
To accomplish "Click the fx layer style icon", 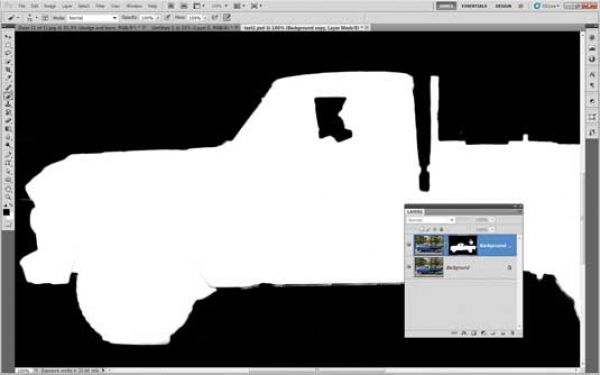I will pyautogui.click(x=464, y=333).
